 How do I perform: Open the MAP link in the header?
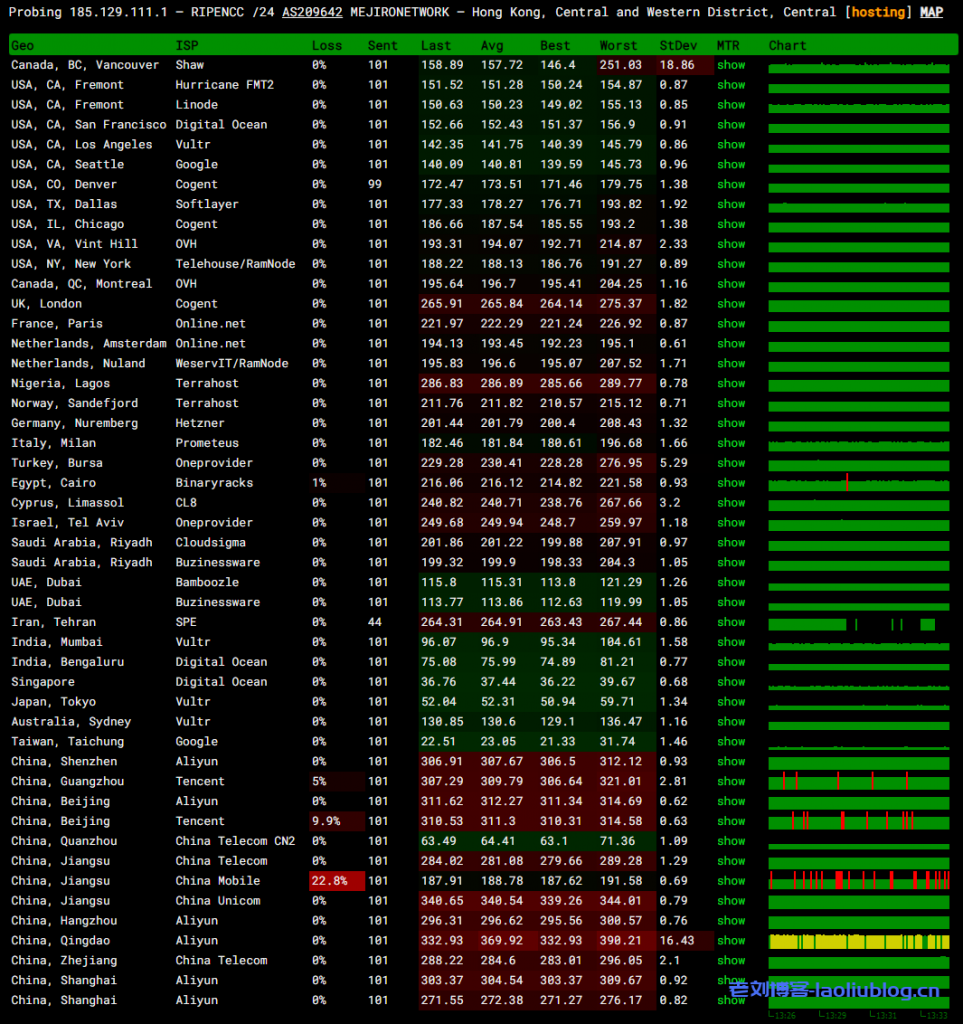point(931,12)
